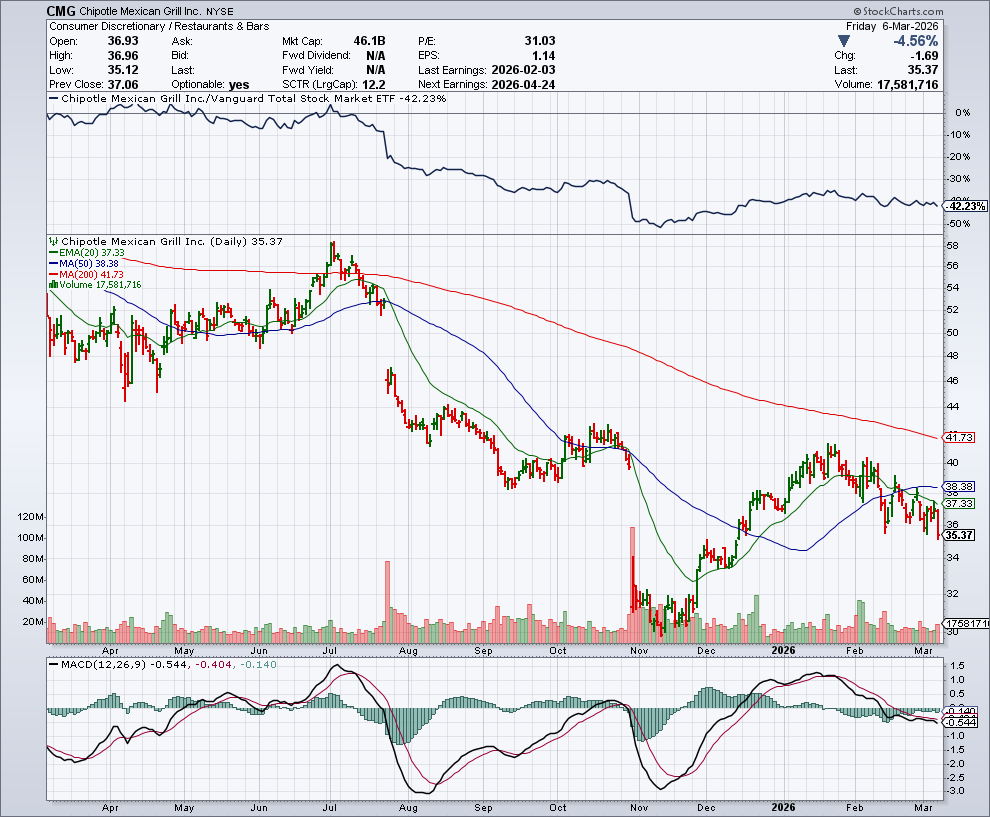Click the -0.544 MACD axis tag
Image resolution: width=990 pixels, height=817 pixels.
tap(961, 722)
